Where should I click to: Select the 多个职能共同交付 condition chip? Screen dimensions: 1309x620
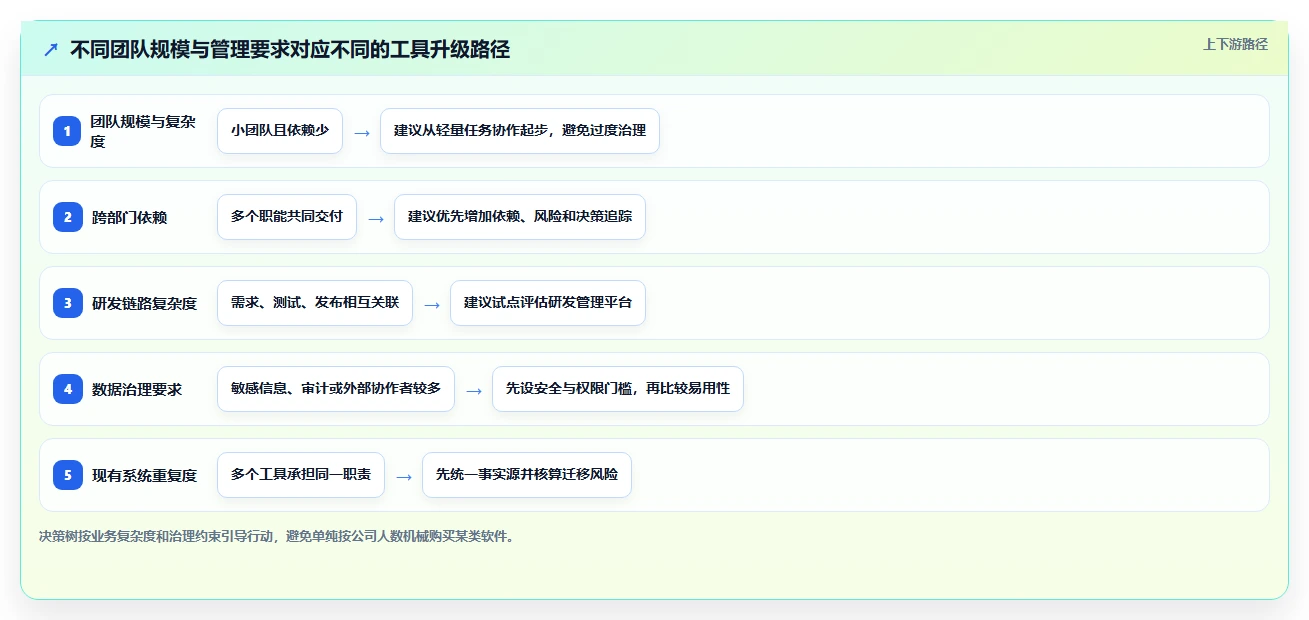(x=287, y=217)
